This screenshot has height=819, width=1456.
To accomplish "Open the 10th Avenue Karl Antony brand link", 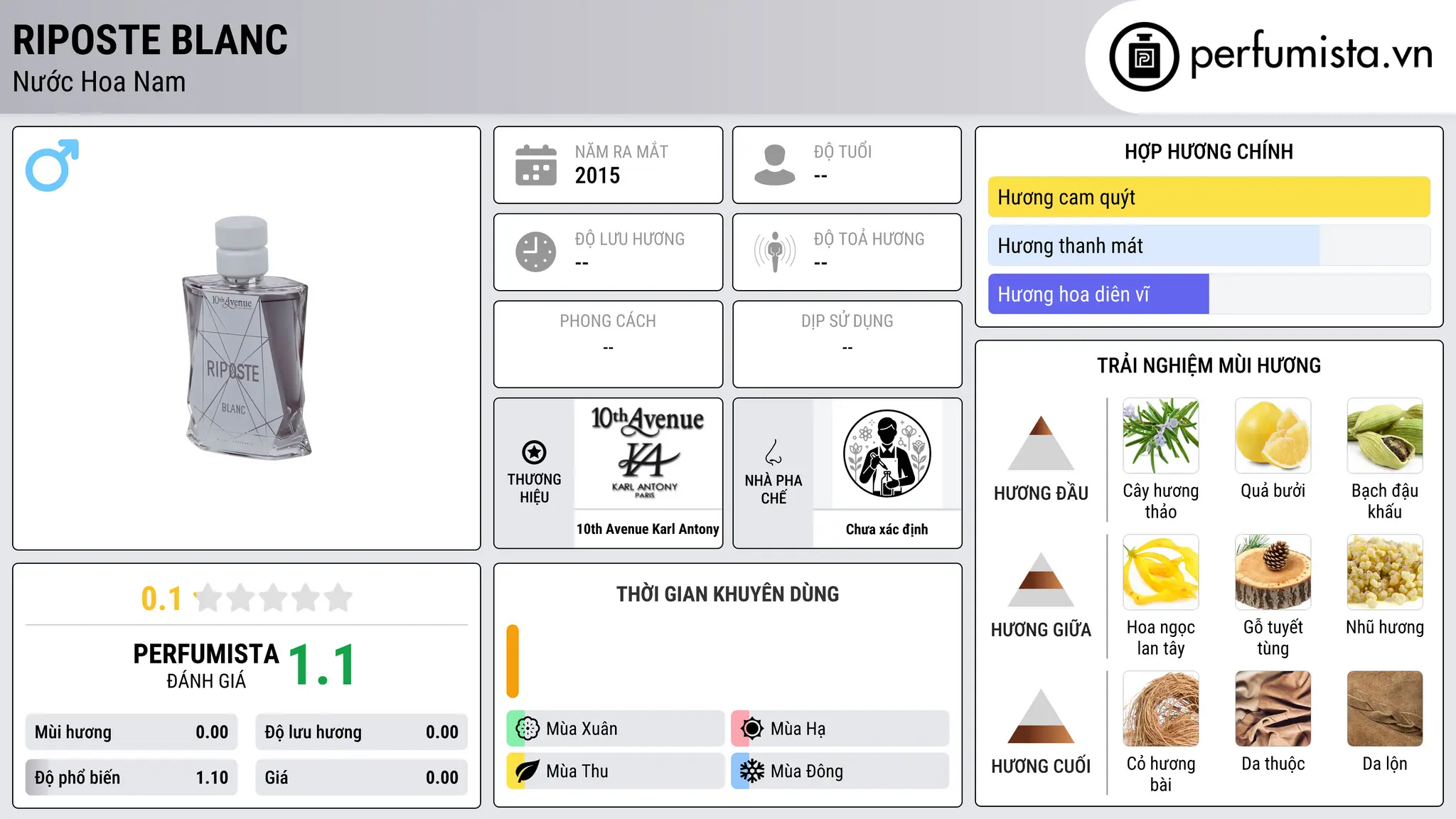I will 648,529.
